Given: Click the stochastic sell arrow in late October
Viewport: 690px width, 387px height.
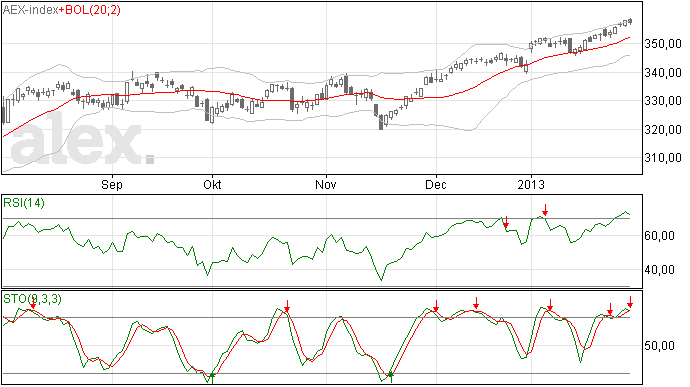Looking at the screenshot, I should pyautogui.click(x=287, y=306).
